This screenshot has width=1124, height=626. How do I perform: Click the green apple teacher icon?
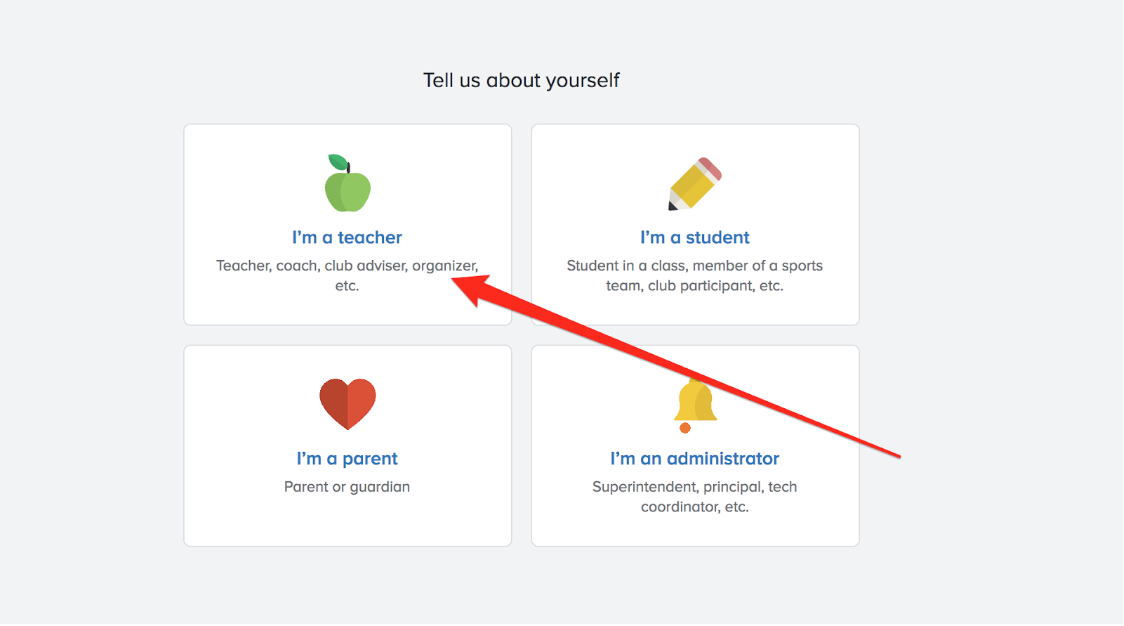[347, 189]
